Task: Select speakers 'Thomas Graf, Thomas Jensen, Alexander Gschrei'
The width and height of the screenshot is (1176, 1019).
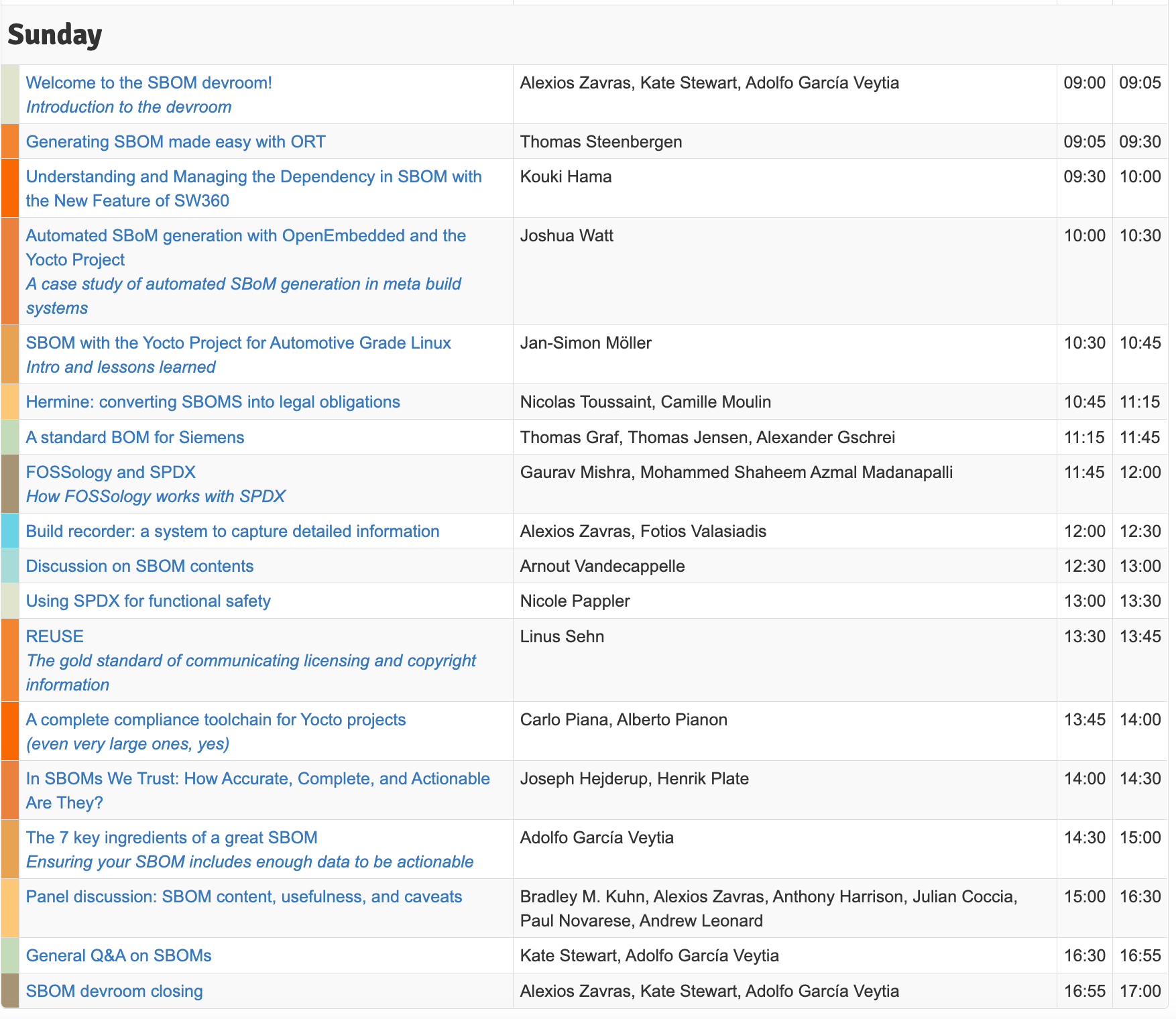Action: click(707, 437)
